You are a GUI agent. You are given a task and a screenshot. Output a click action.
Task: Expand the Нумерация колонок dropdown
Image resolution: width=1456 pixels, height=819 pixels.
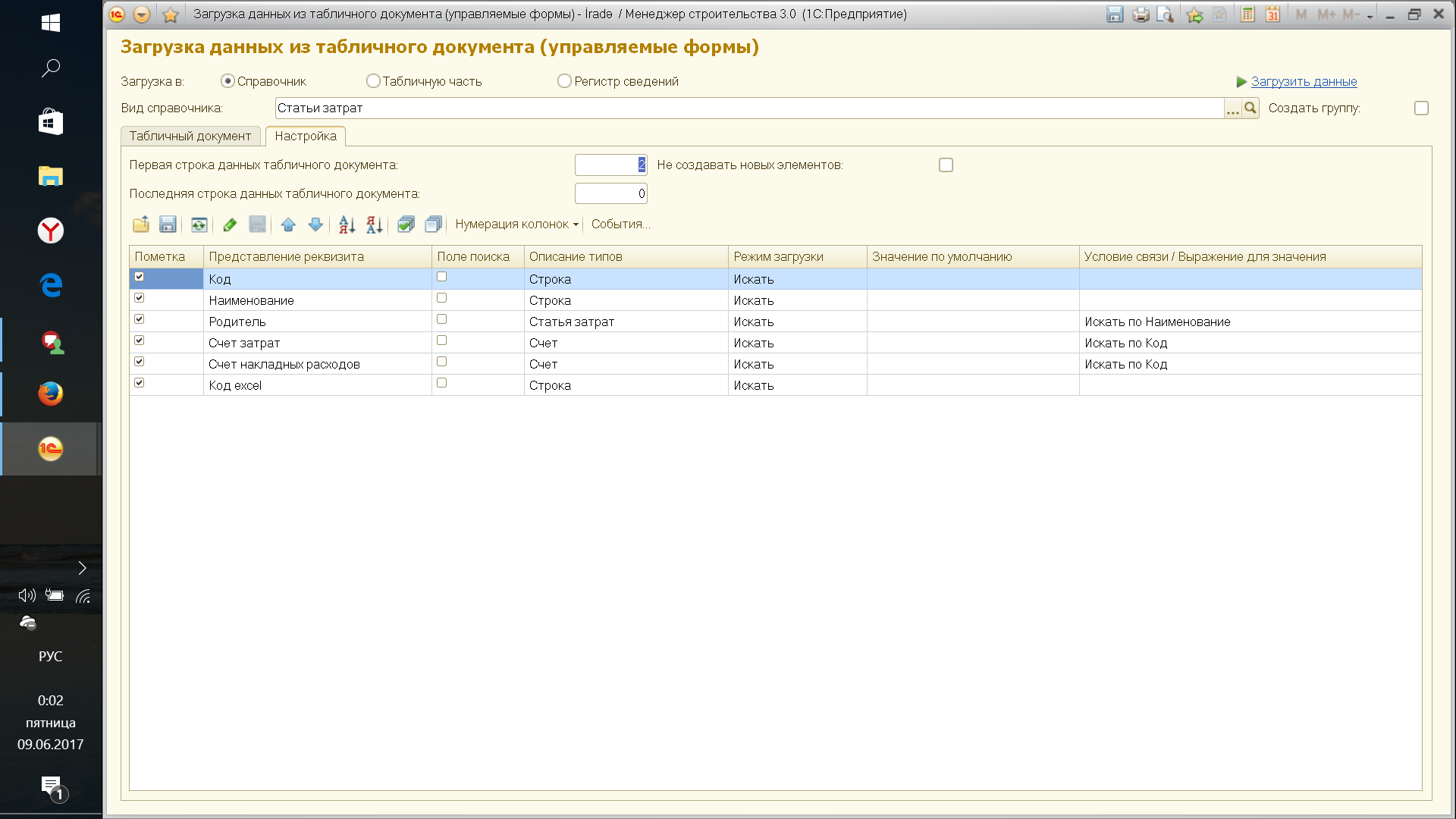517,224
